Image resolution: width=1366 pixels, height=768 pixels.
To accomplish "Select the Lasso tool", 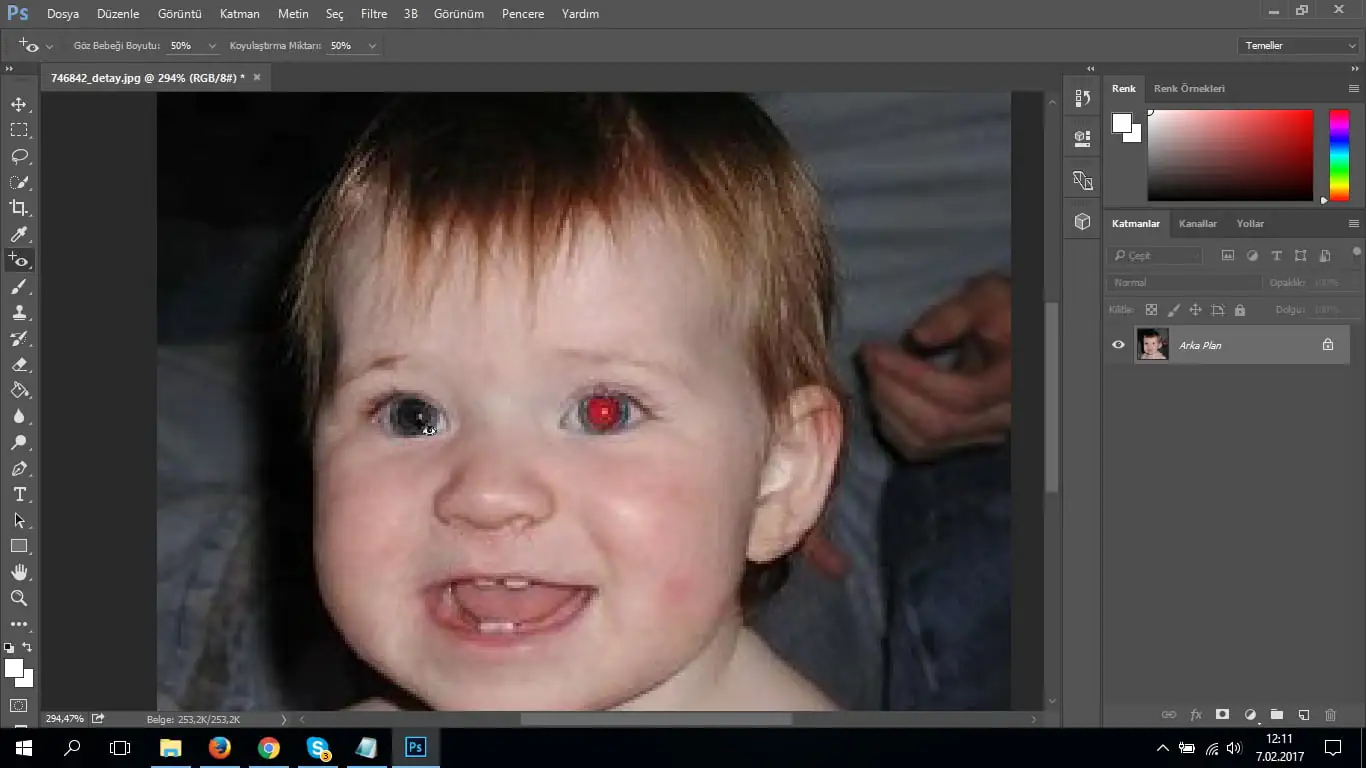I will 19,156.
